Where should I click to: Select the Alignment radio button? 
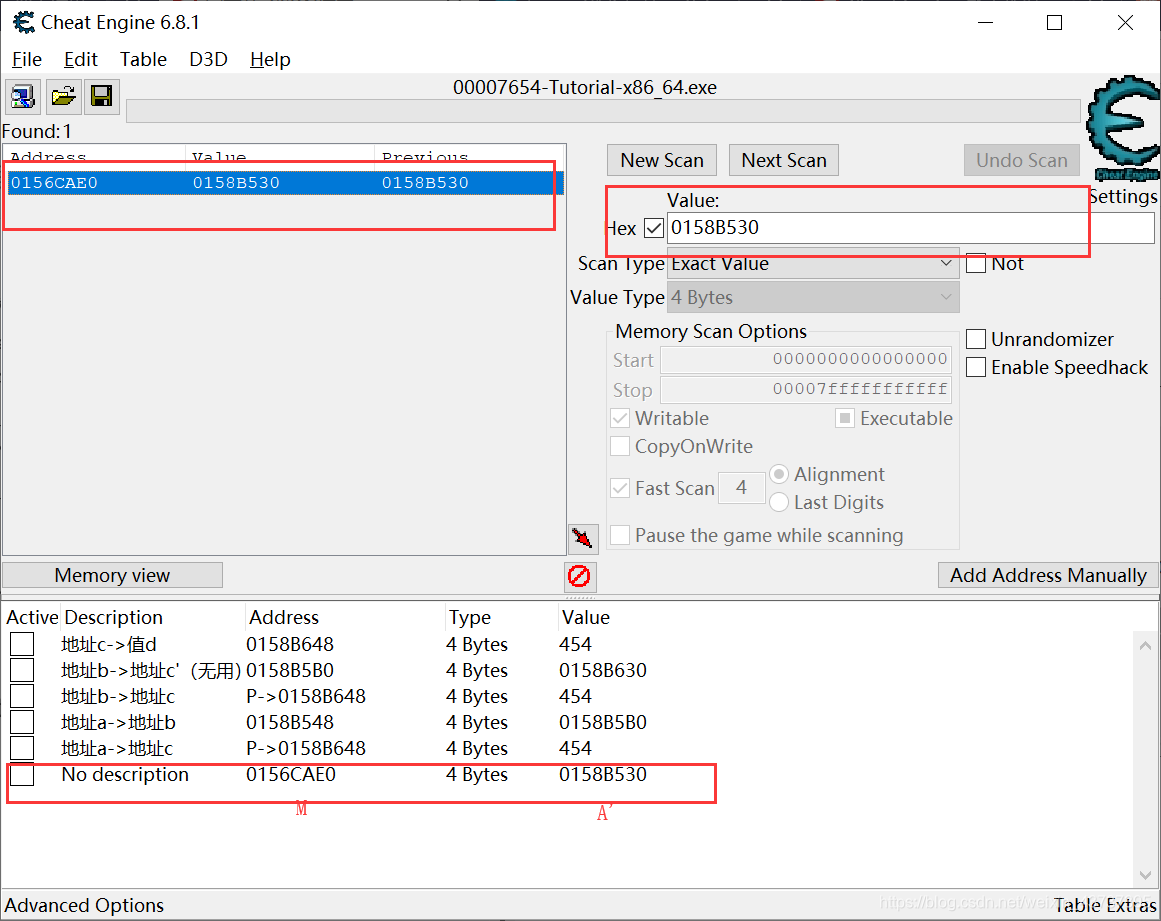779,474
